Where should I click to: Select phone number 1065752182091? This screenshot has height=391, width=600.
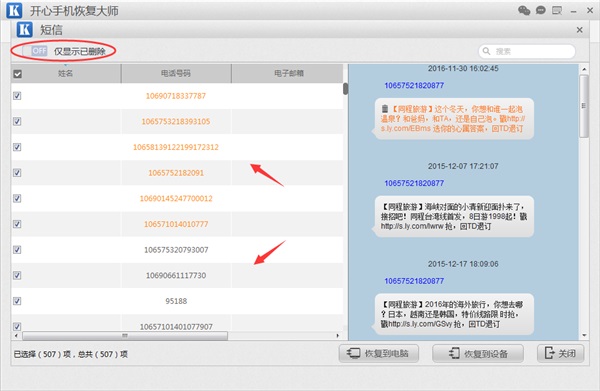176,173
